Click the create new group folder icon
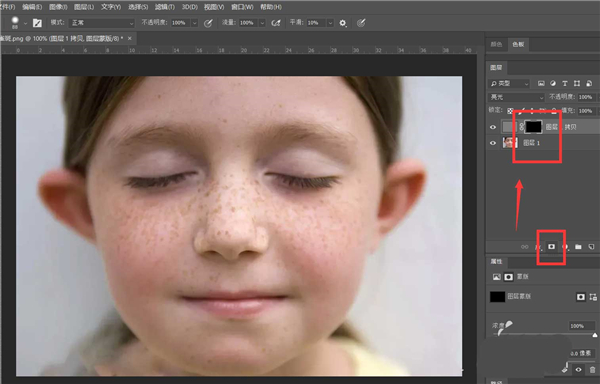This screenshot has width=600, height=384. [x=578, y=247]
